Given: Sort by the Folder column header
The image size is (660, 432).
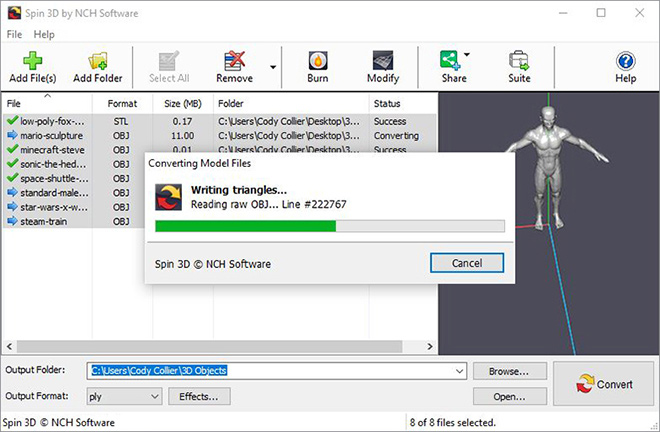Looking at the screenshot, I should coord(291,104).
